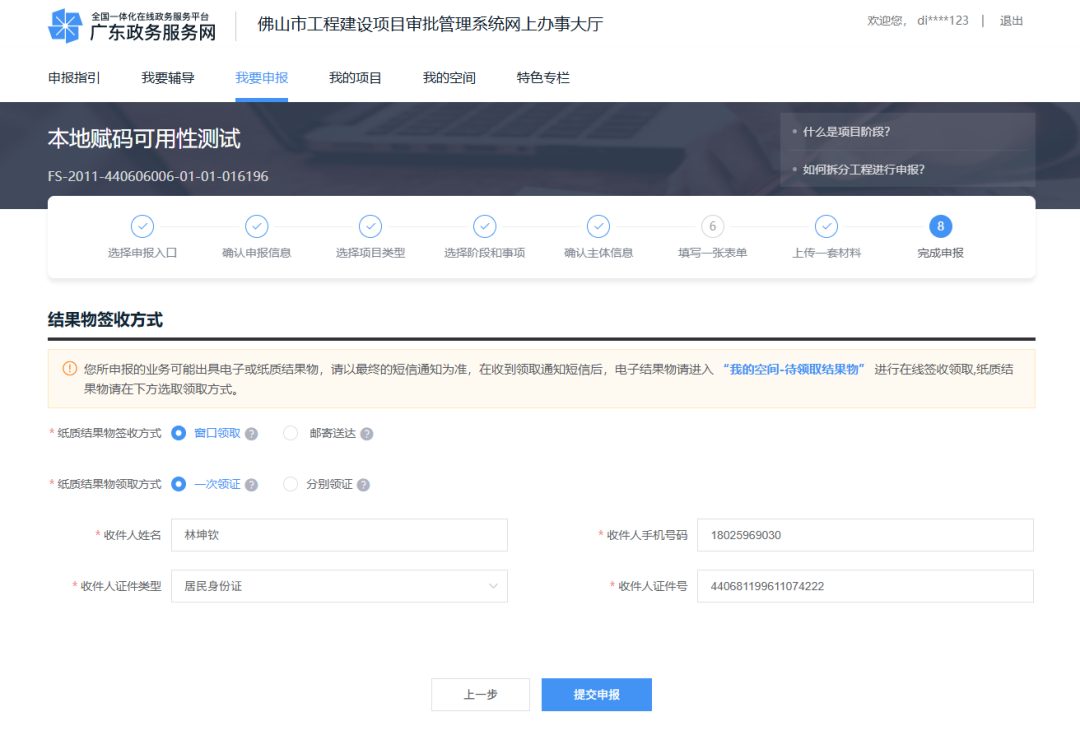The image size is (1080, 740).
Task: Go back with 上一步 button
Action: [480, 695]
